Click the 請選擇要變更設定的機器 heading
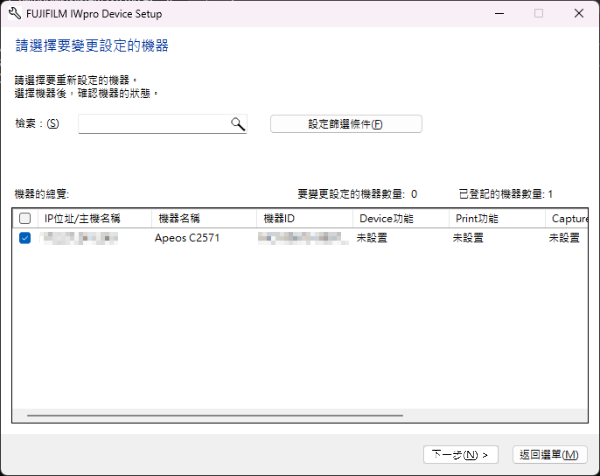The image size is (600, 476). click(92, 46)
